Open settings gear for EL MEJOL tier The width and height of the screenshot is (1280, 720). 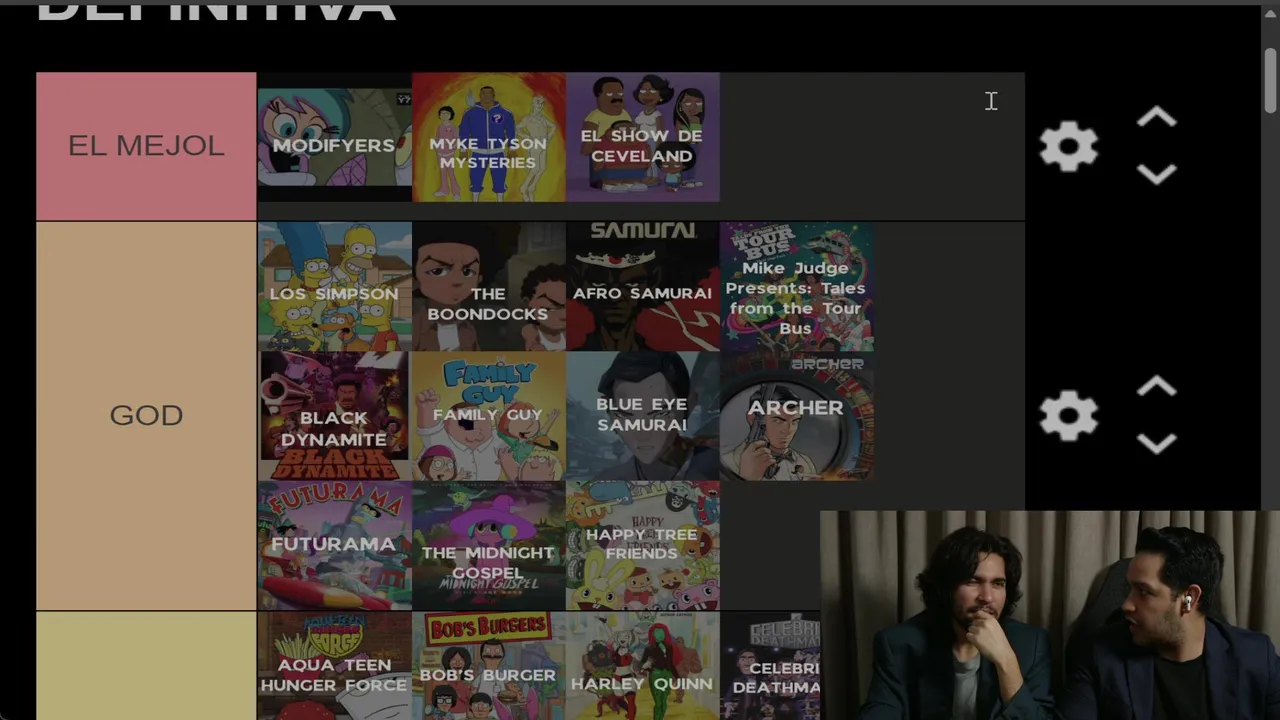[1068, 147]
